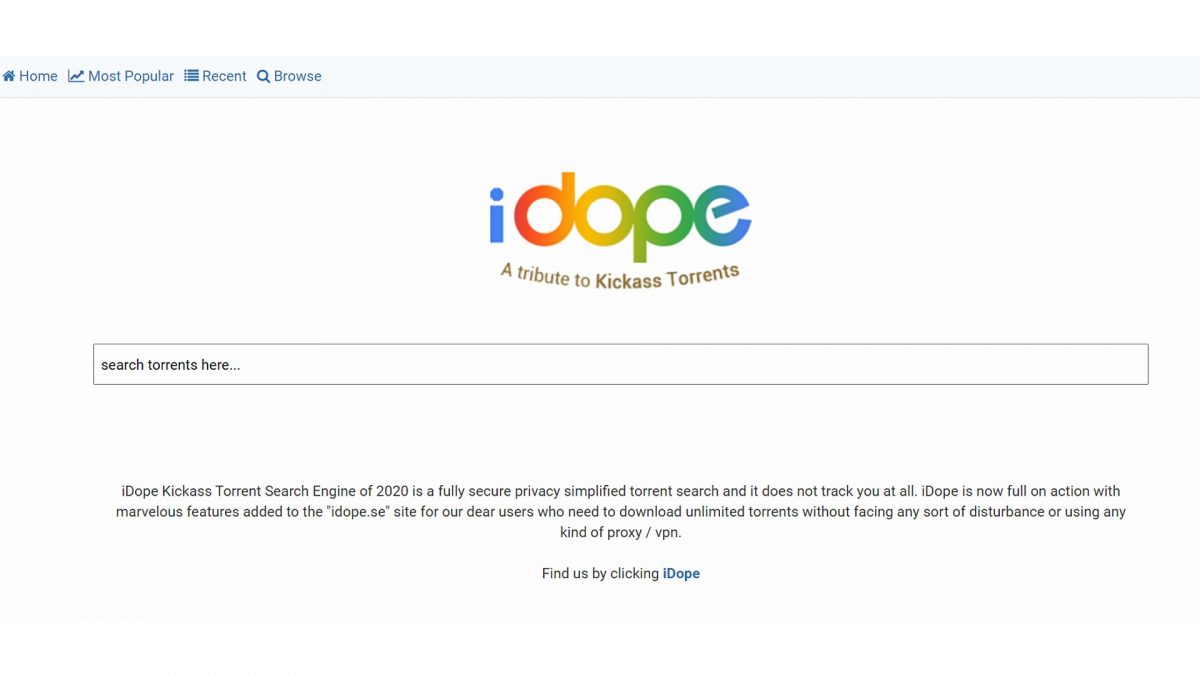Viewport: 1200px width, 675px height.
Task: Click the house icon beside Home
Action: click(9, 76)
